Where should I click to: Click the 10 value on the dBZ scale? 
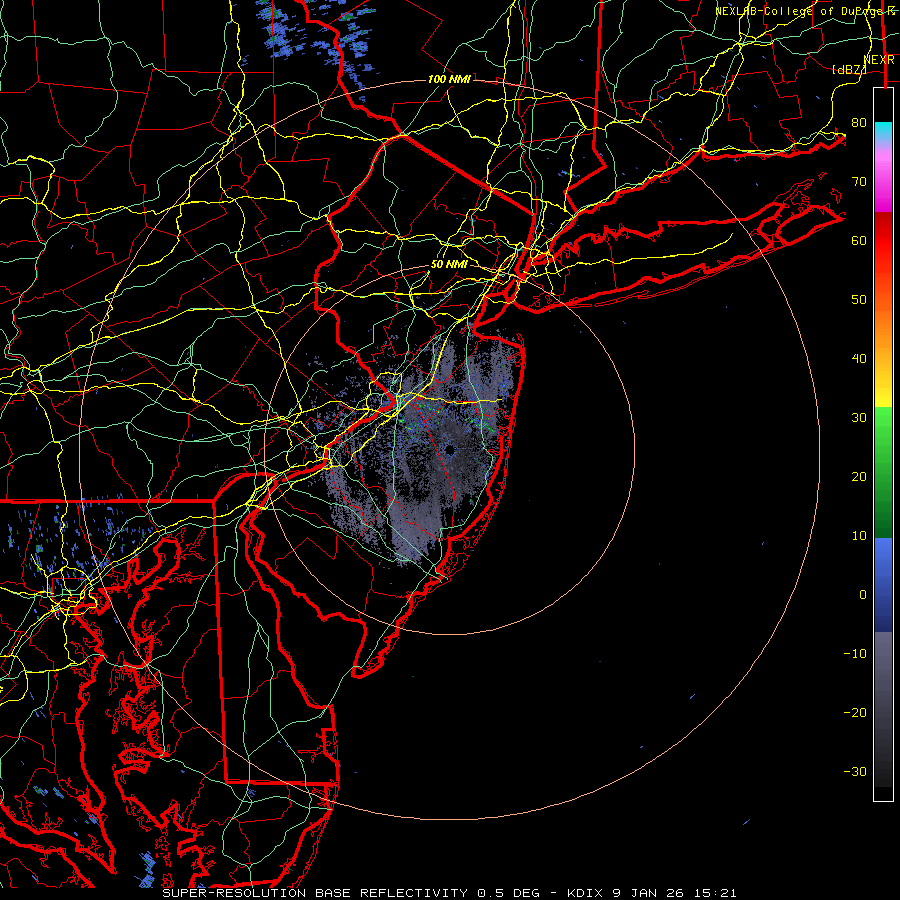click(x=859, y=536)
